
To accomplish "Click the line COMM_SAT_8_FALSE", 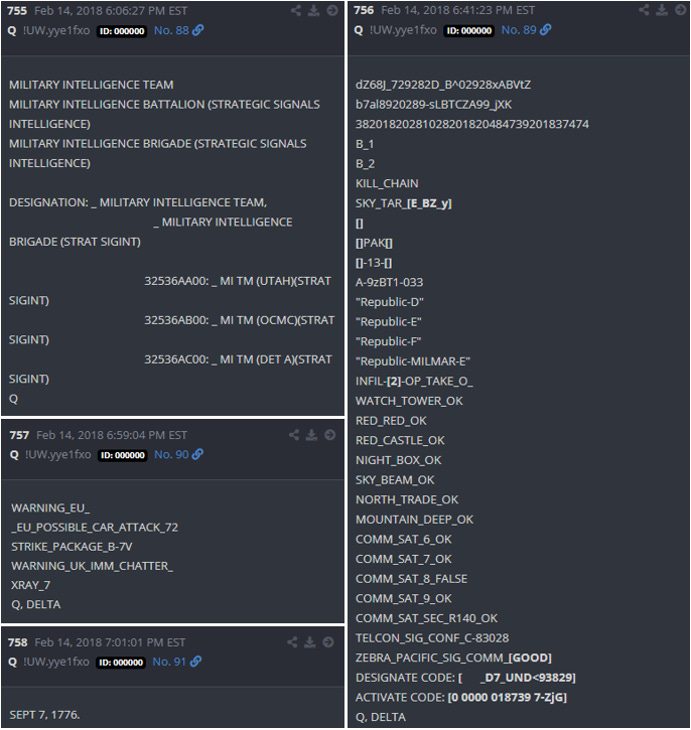I will point(412,579).
